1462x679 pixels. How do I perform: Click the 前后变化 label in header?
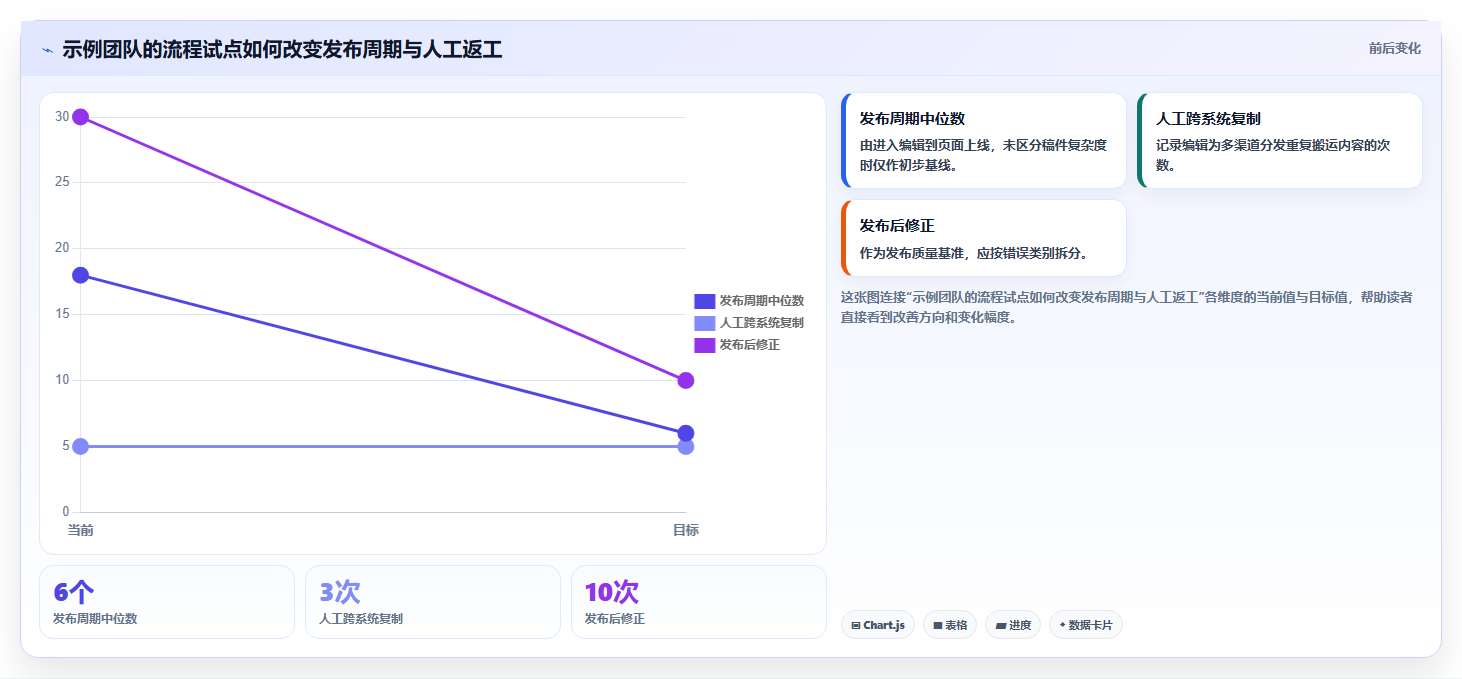pyautogui.click(x=1394, y=48)
